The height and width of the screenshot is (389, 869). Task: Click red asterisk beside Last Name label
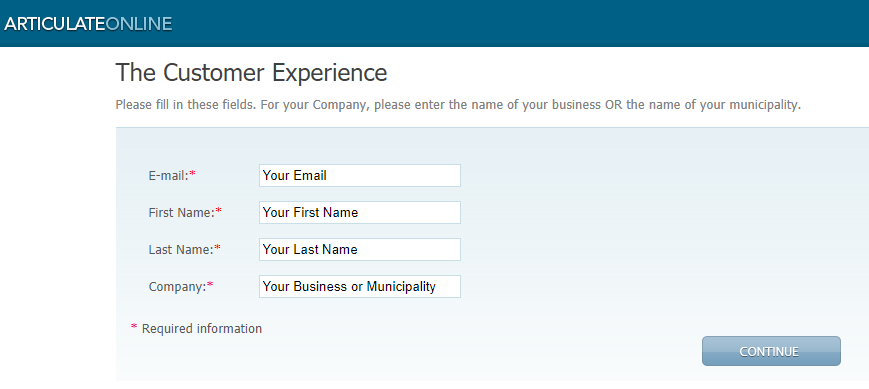(x=217, y=248)
